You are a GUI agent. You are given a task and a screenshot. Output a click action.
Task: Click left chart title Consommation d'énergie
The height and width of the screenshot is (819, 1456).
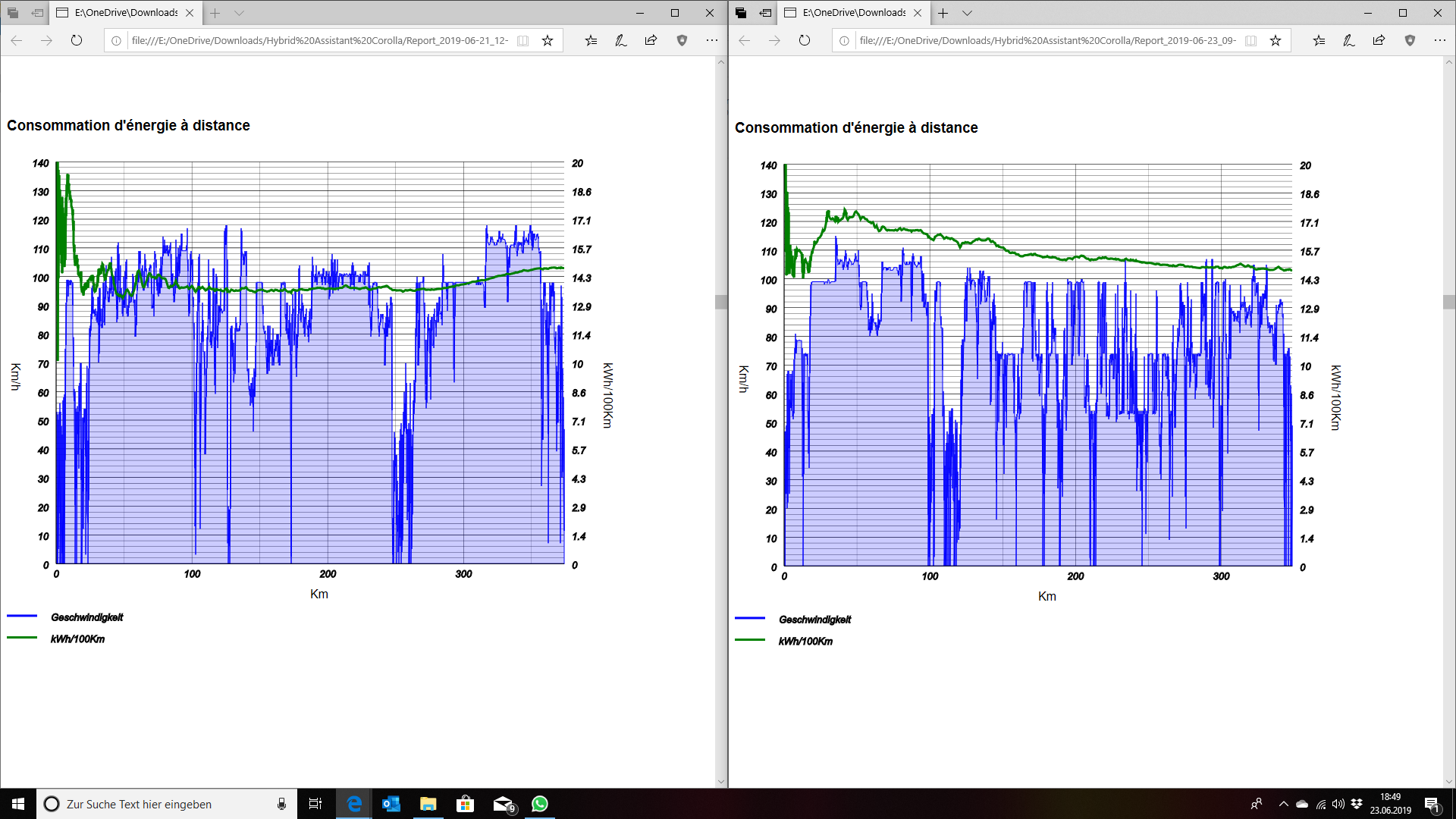(x=129, y=125)
